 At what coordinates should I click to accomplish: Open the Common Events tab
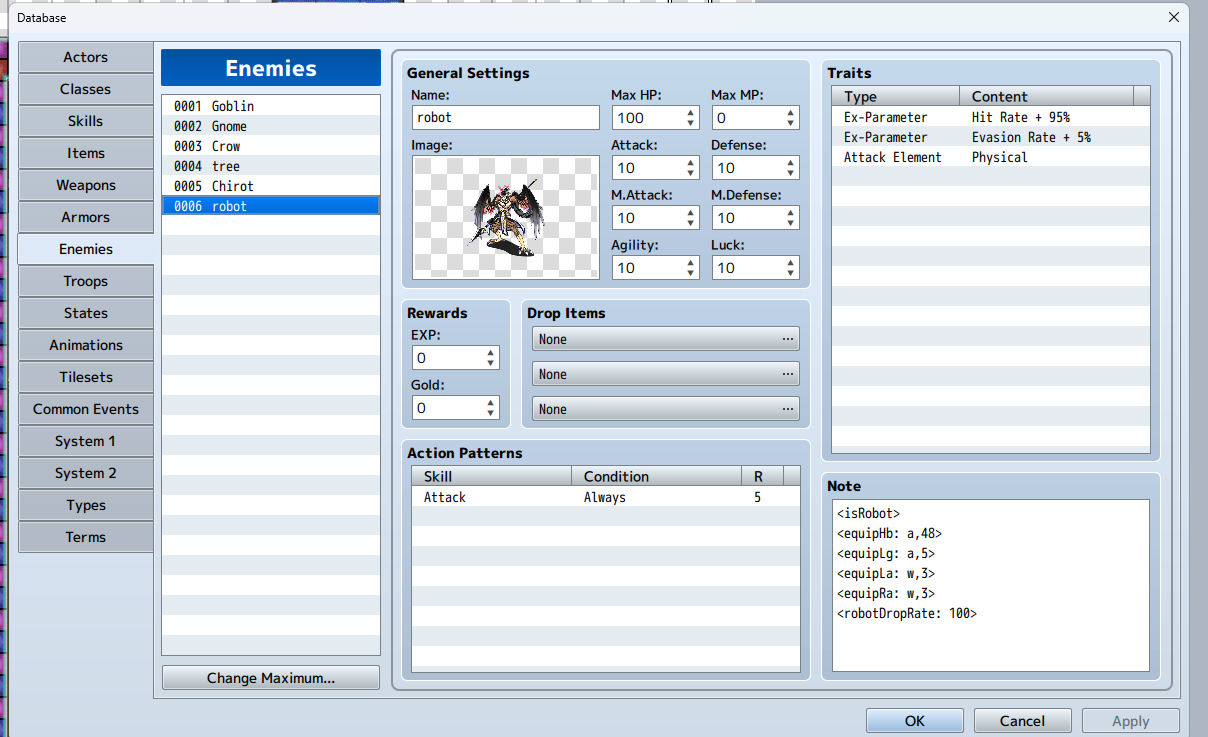coord(86,409)
